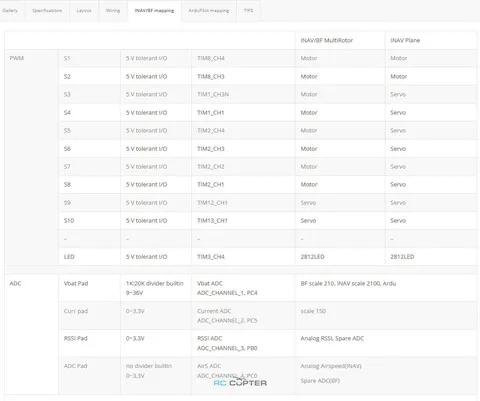Click Motor in S1 row MultiRotor column
This screenshot has width=480, height=401.
click(309, 58)
